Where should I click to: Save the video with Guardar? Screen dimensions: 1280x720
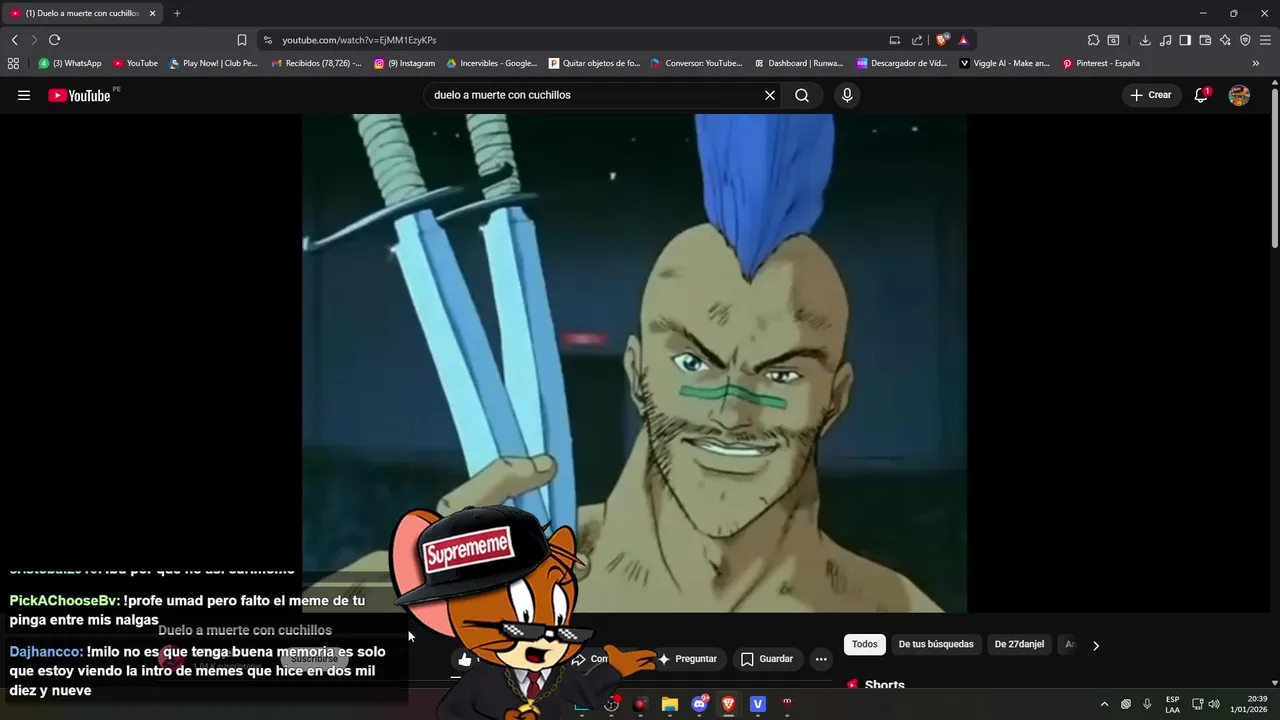767,659
